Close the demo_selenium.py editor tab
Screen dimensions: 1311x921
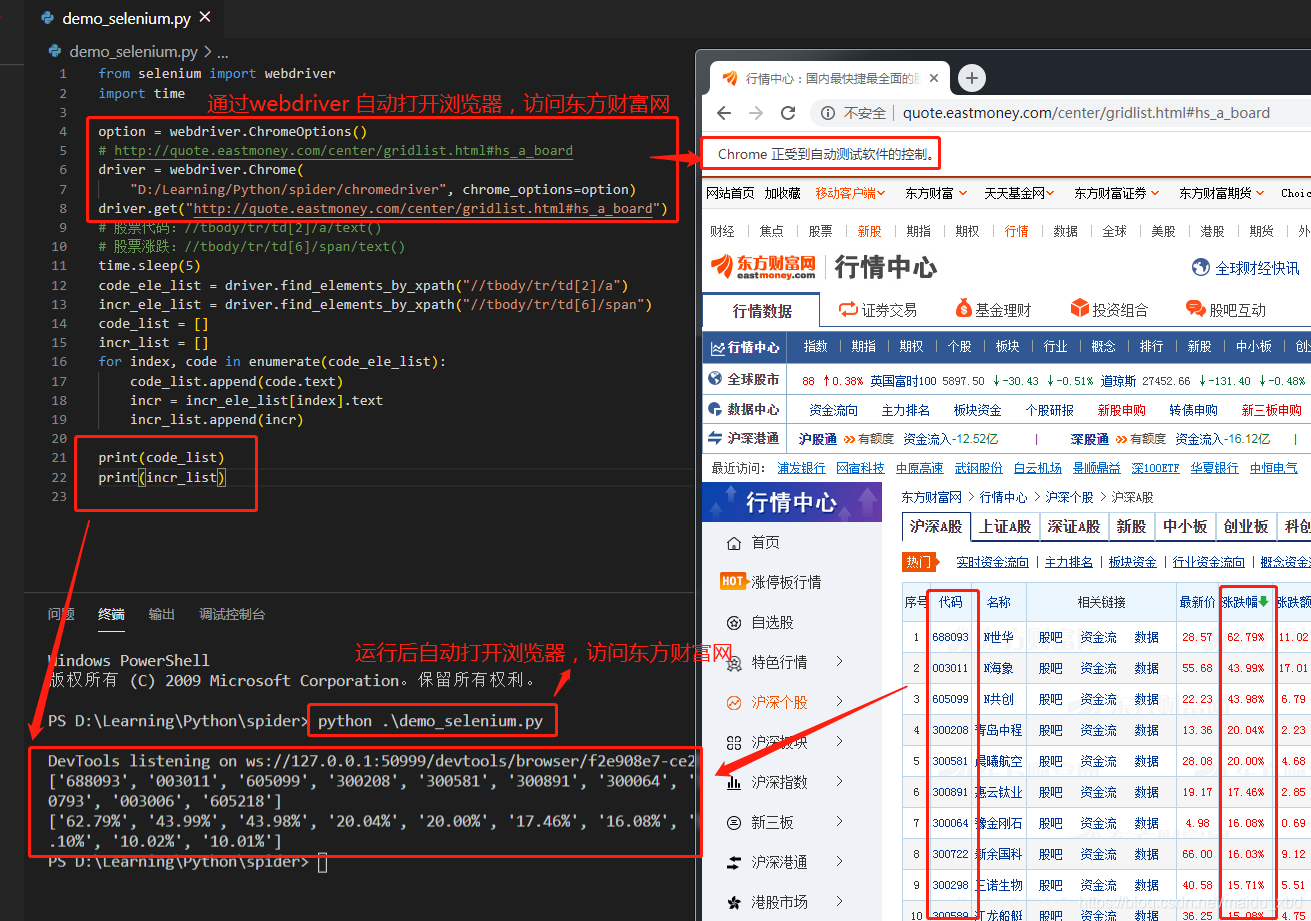coord(205,18)
